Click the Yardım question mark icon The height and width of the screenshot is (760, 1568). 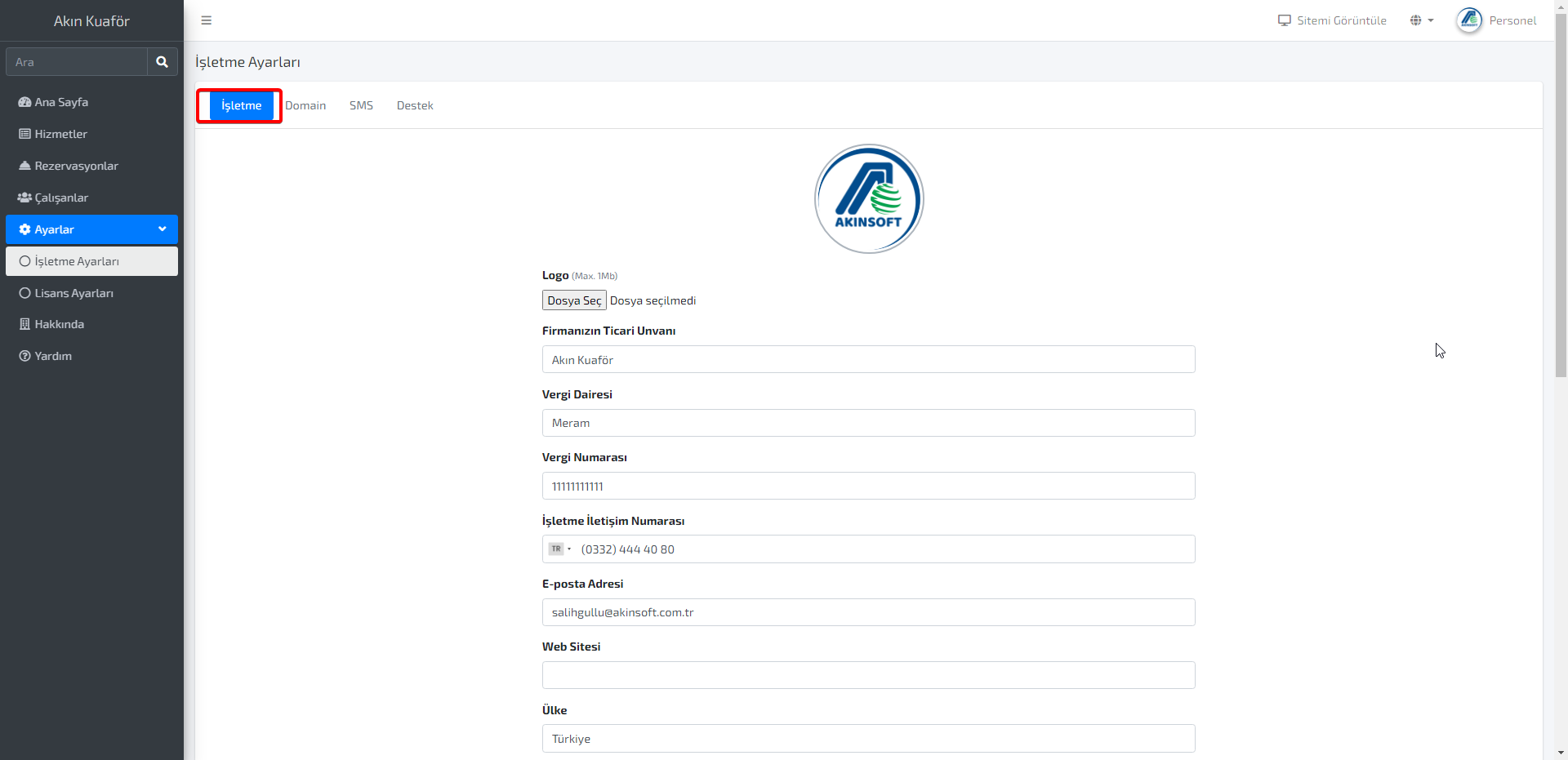24,356
